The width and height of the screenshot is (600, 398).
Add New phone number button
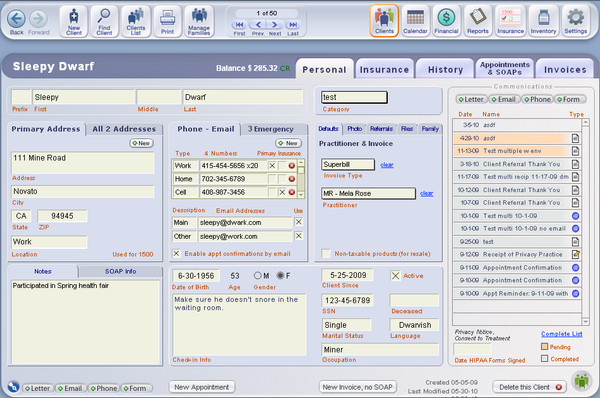[x=288, y=143]
